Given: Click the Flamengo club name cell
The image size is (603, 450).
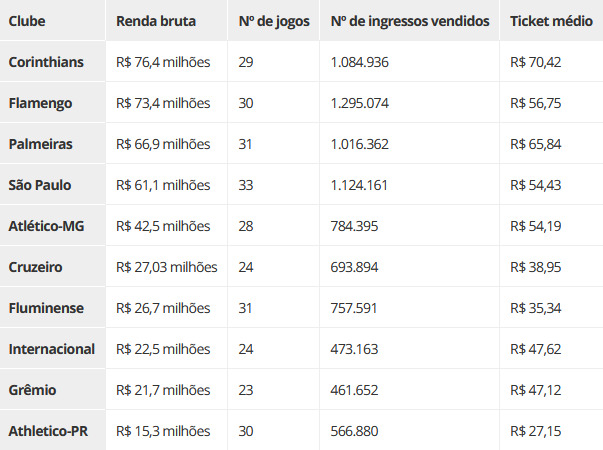Looking at the screenshot, I should tap(40, 103).
